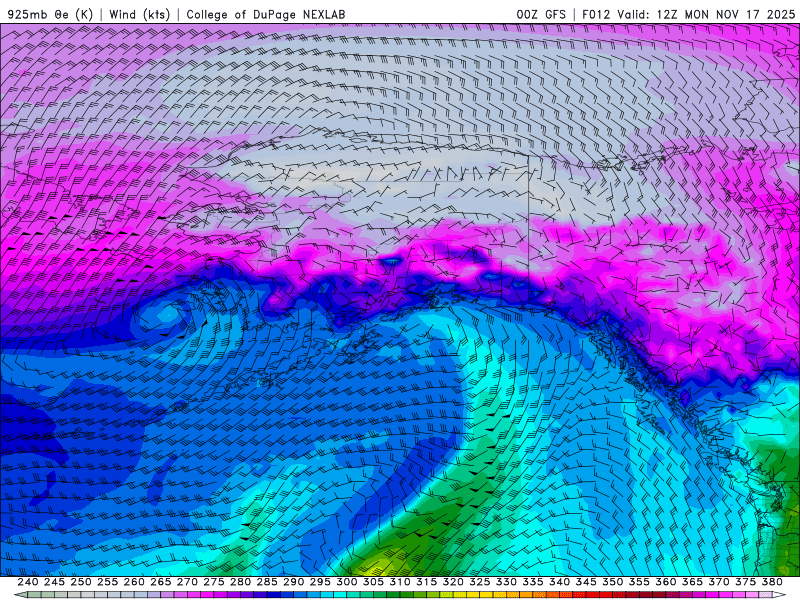The image size is (800, 600).
Task: Click the 345 value on the color scale
Action: tap(586, 582)
